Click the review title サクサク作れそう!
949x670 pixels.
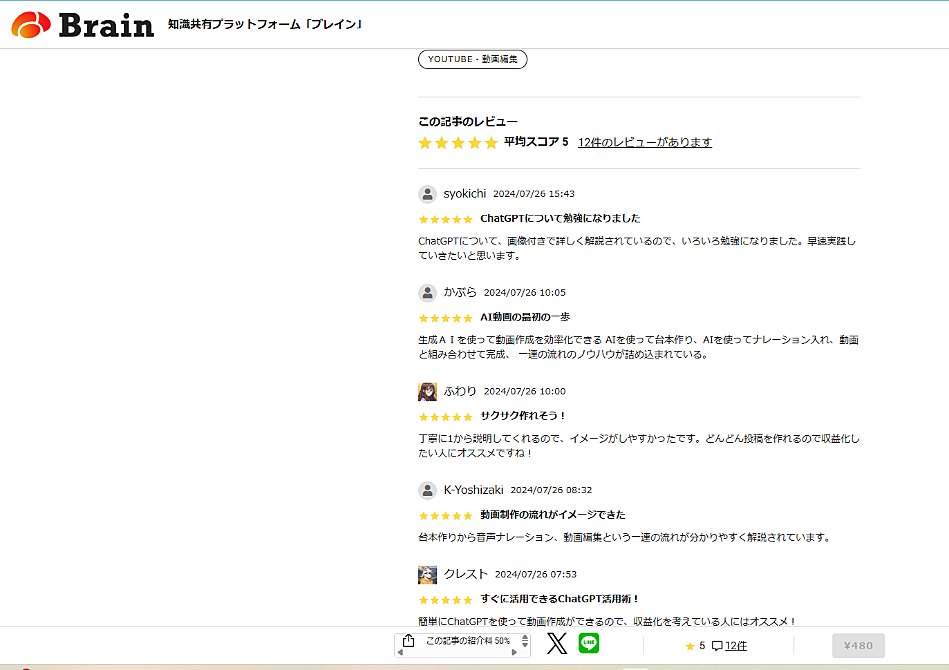(523, 416)
